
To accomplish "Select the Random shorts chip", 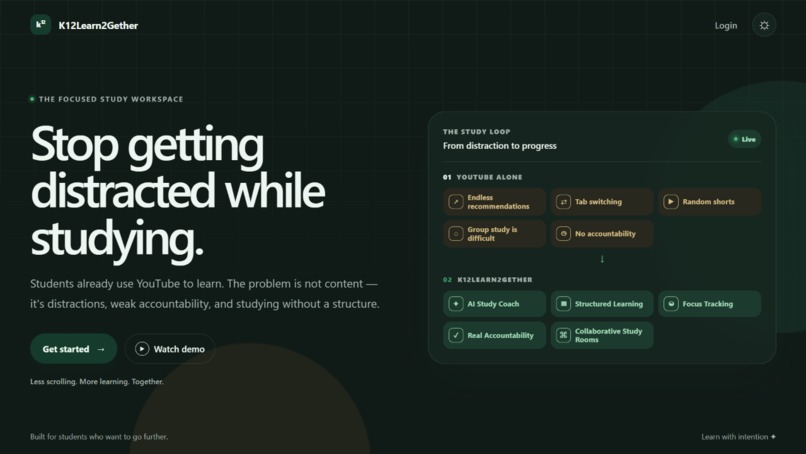I will 709,202.
